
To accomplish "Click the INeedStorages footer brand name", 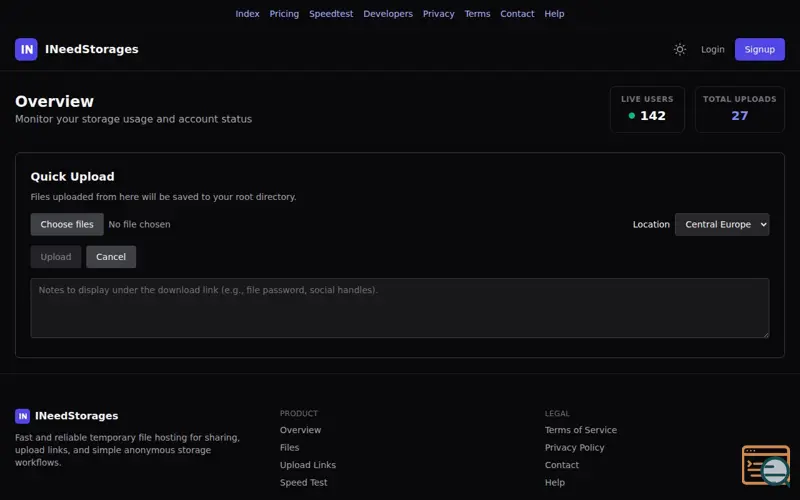I will (77, 416).
